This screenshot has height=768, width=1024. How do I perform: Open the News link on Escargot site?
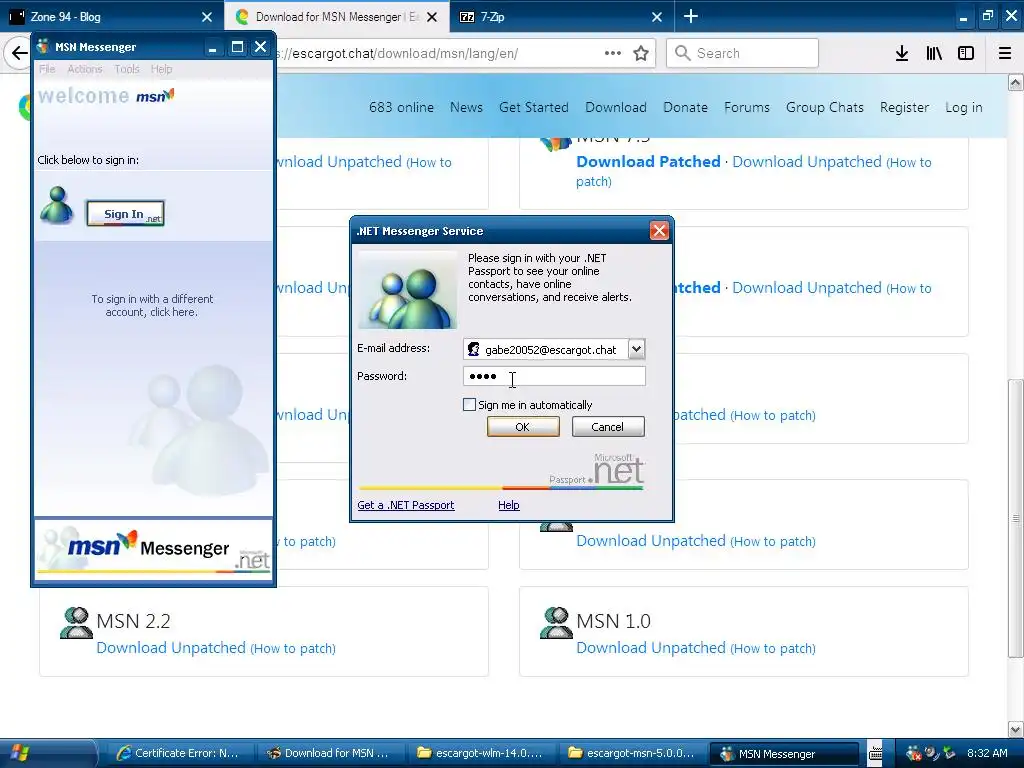(x=466, y=107)
